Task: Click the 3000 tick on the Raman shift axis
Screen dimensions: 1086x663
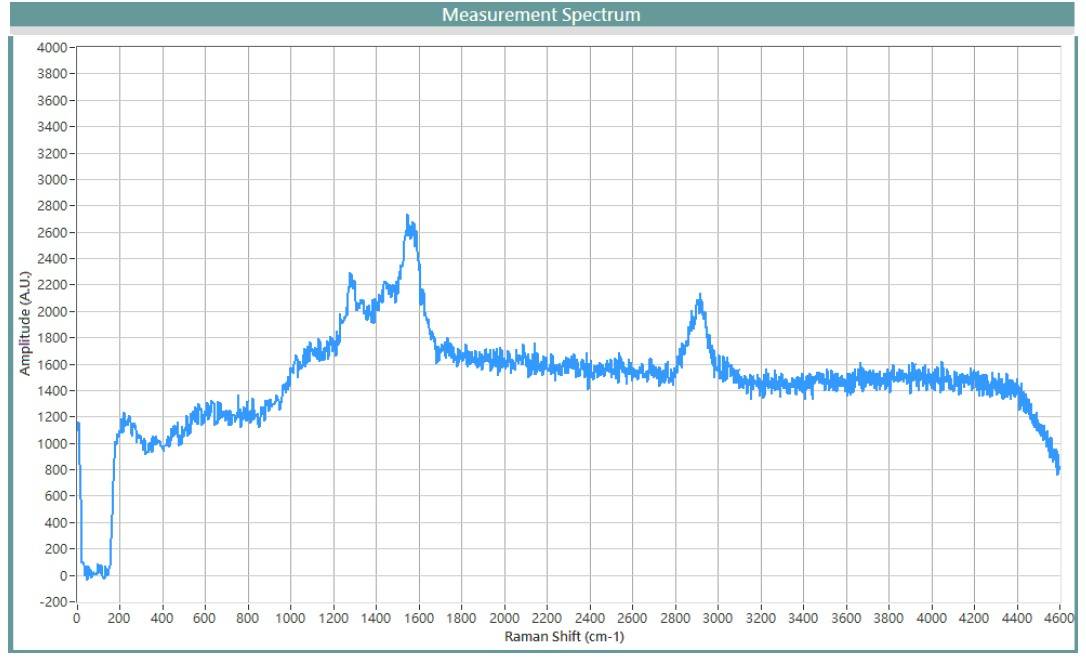Action: [718, 618]
